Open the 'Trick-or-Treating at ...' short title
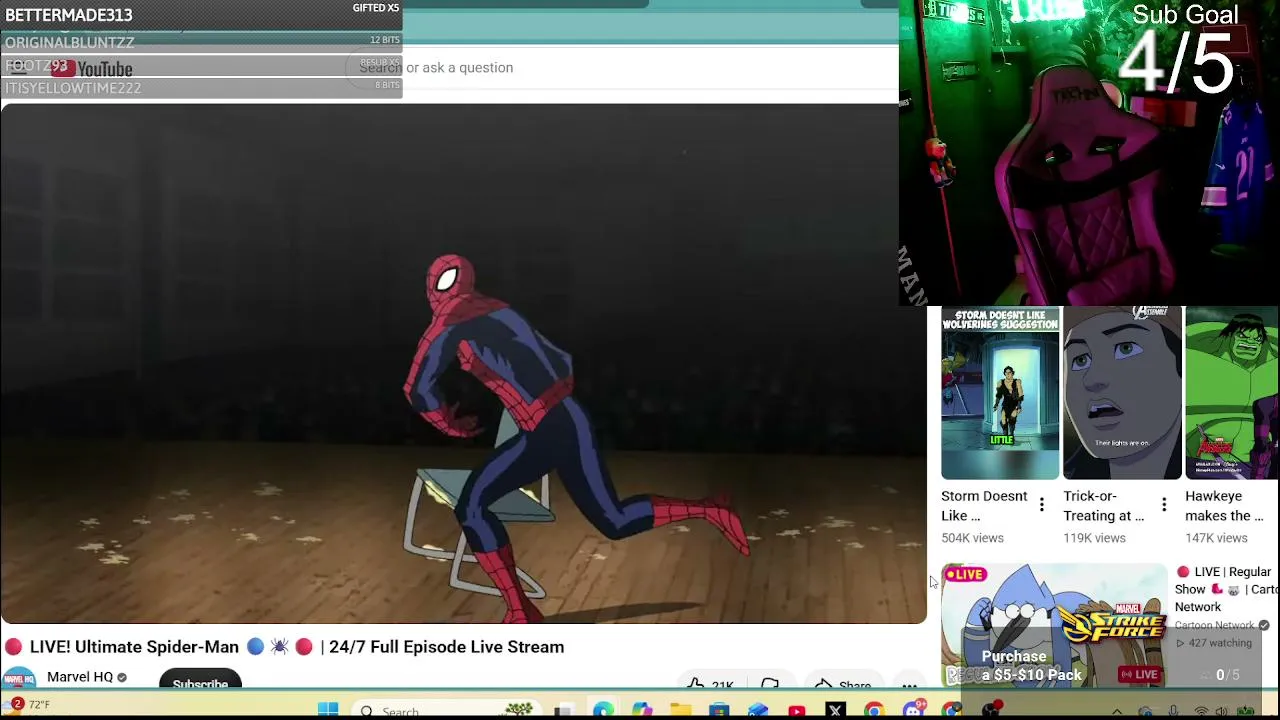 point(1104,506)
